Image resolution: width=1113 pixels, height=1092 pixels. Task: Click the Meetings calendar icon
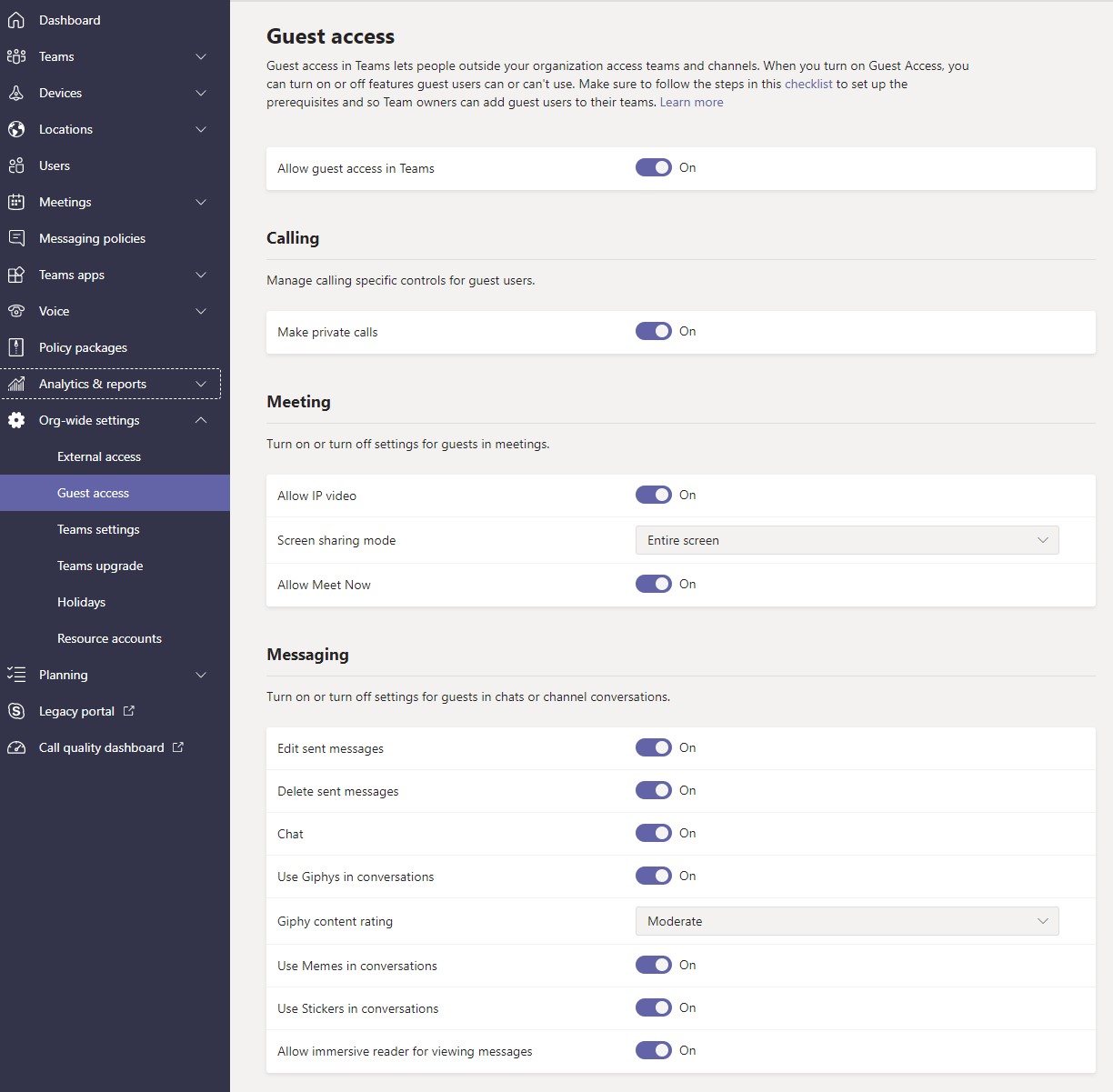pos(16,202)
